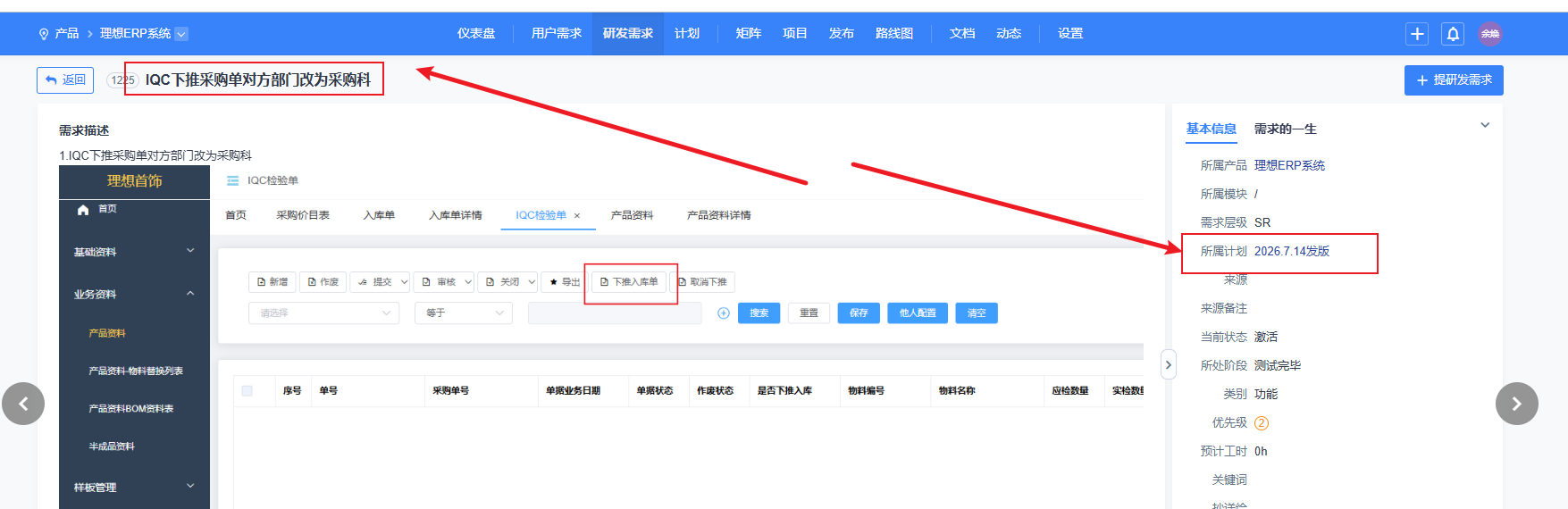The height and width of the screenshot is (509, 1568).
Task: Go to previous item with left arrow
Action: point(23,404)
